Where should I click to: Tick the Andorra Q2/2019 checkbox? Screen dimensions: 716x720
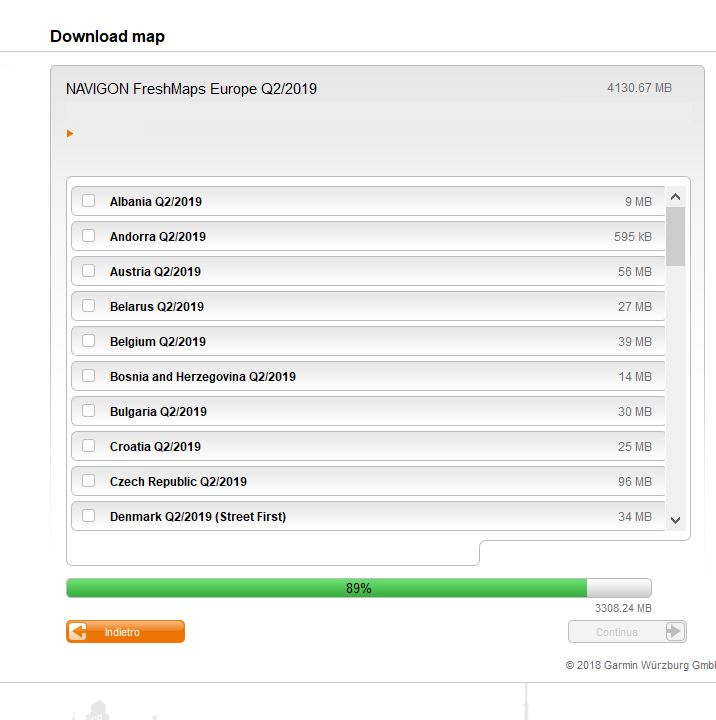[89, 236]
